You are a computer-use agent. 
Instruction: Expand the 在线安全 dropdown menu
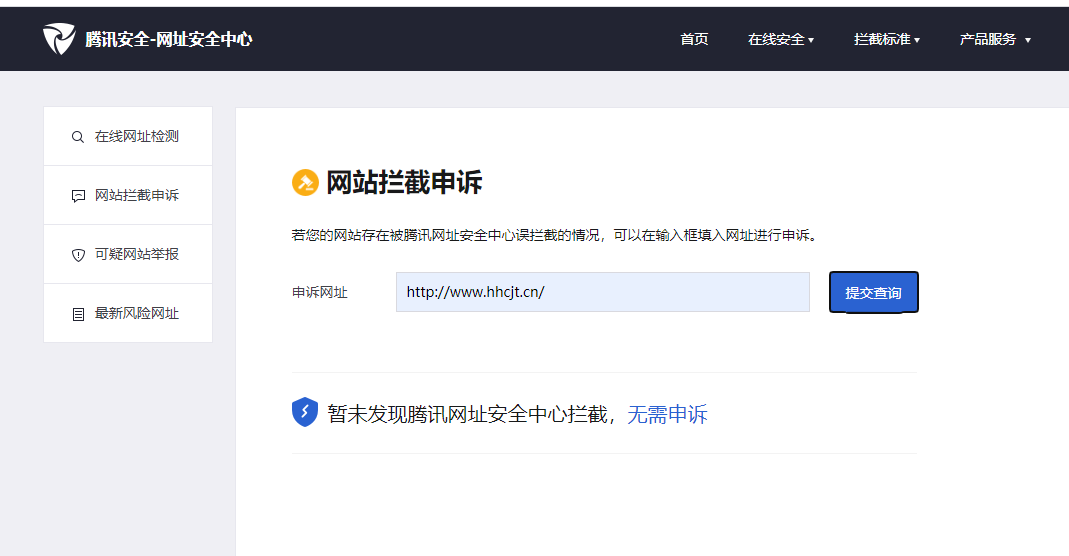pyautogui.click(x=781, y=40)
